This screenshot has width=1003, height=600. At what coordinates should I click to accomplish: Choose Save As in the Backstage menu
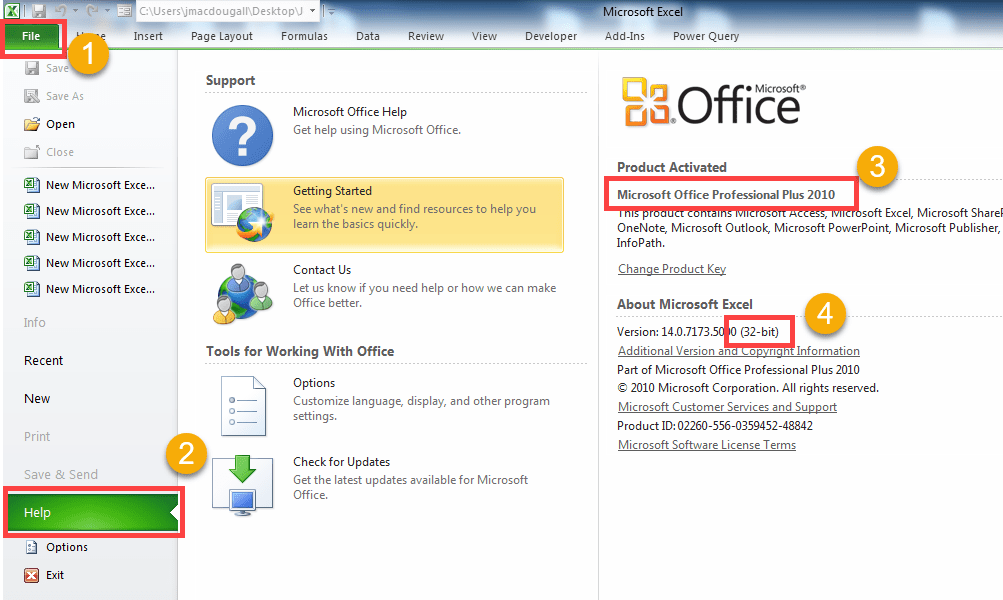[65, 96]
